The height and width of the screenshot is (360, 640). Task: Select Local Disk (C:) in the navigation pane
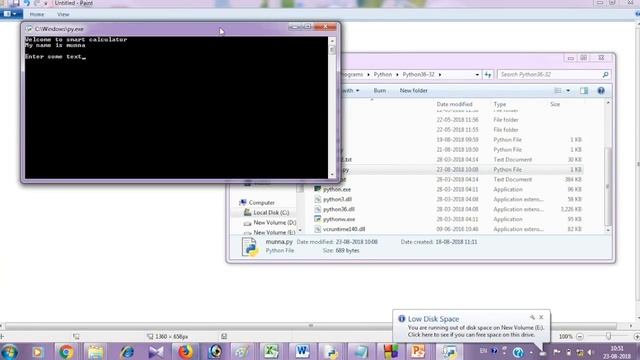click(x=271, y=213)
